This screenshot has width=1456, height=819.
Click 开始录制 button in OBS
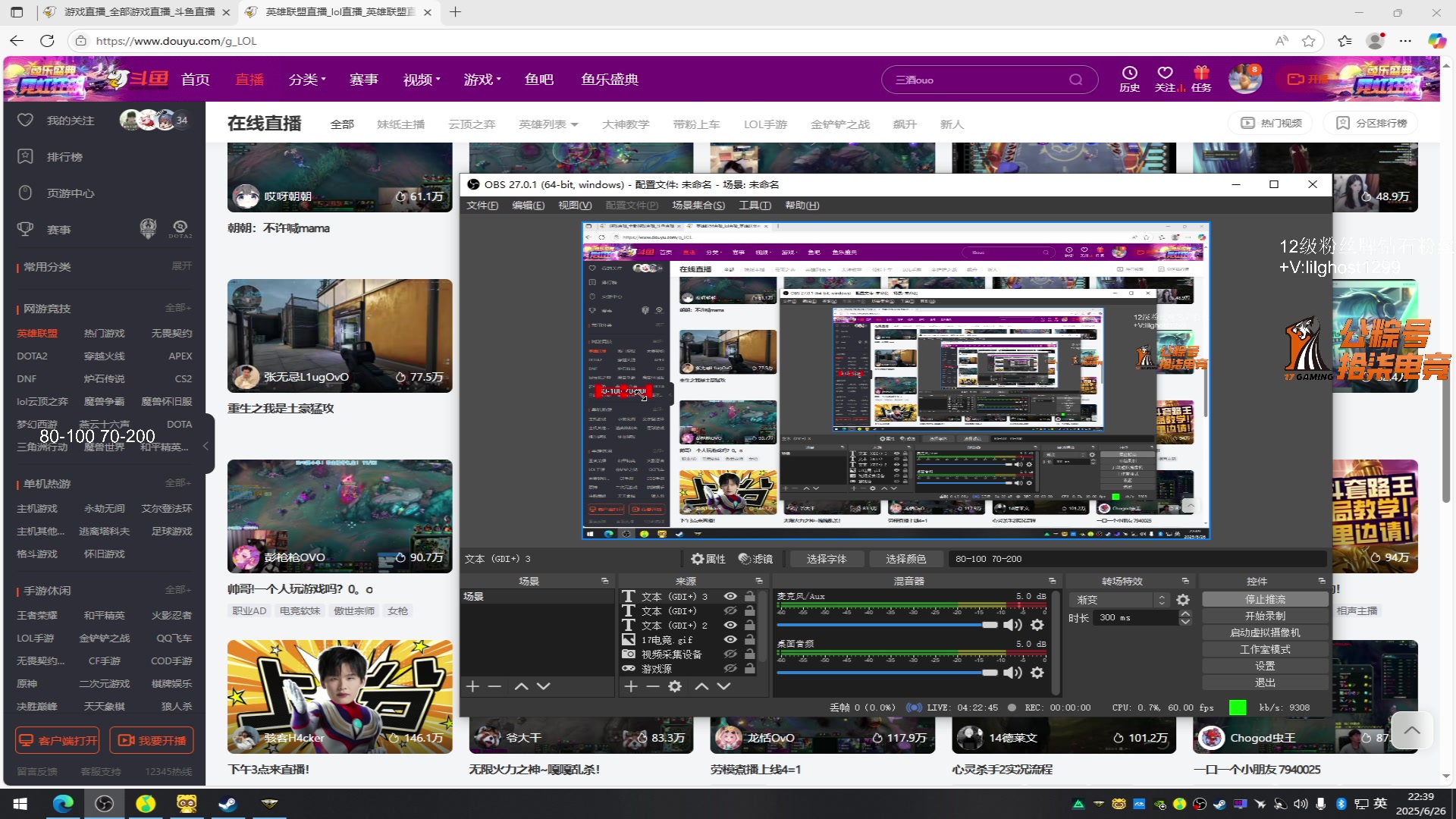pos(1265,617)
